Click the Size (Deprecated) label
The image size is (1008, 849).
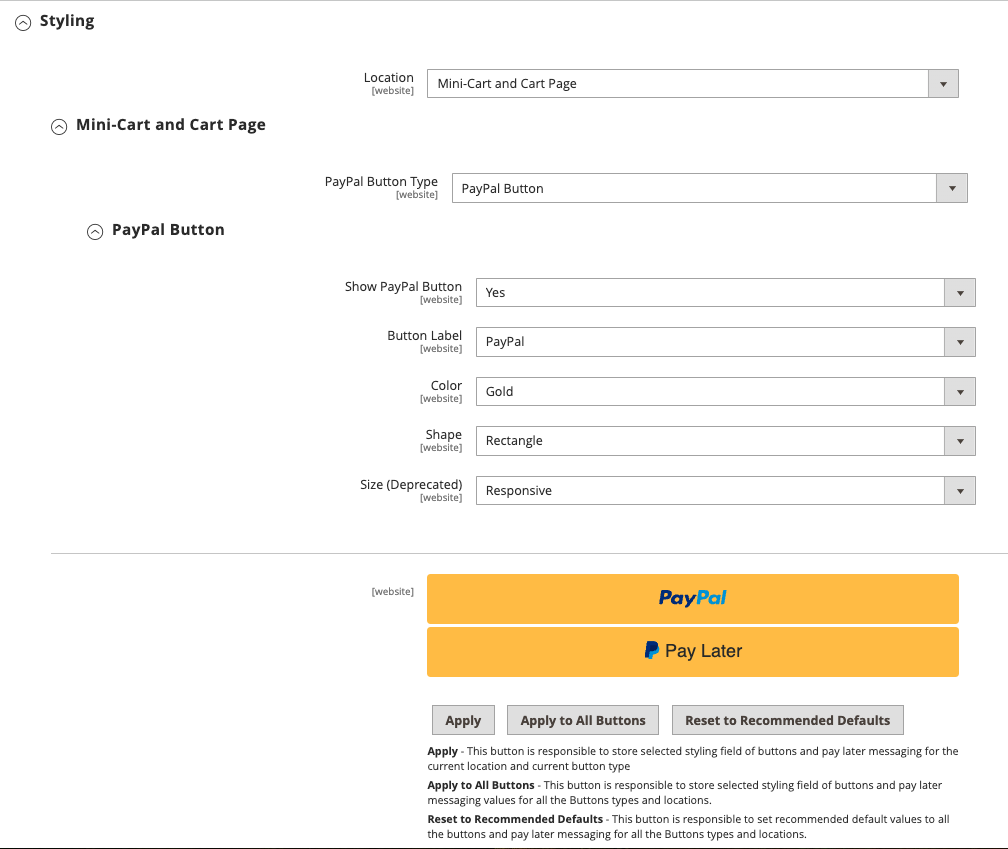[411, 485]
